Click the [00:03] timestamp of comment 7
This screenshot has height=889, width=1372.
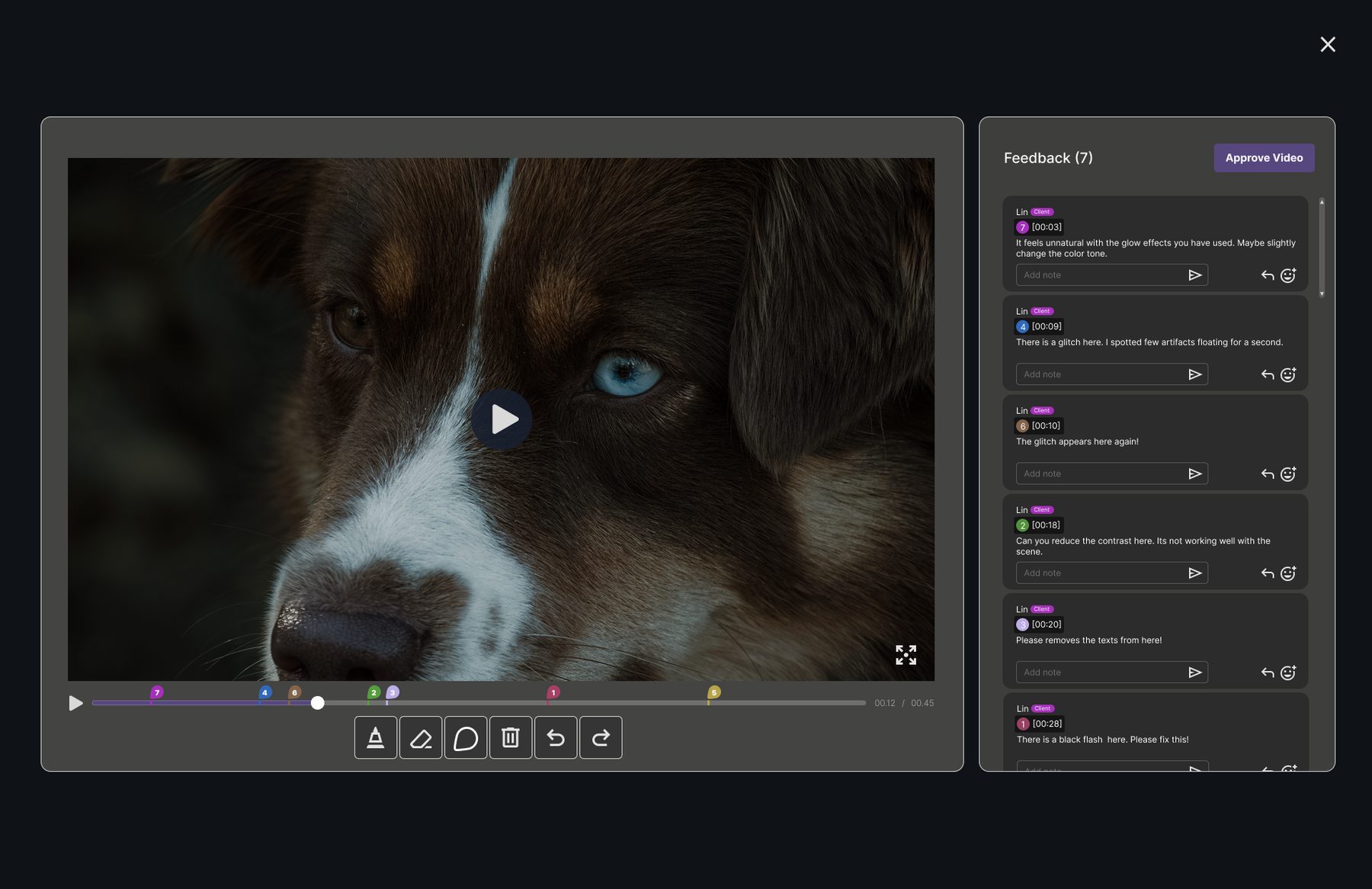pos(1047,227)
